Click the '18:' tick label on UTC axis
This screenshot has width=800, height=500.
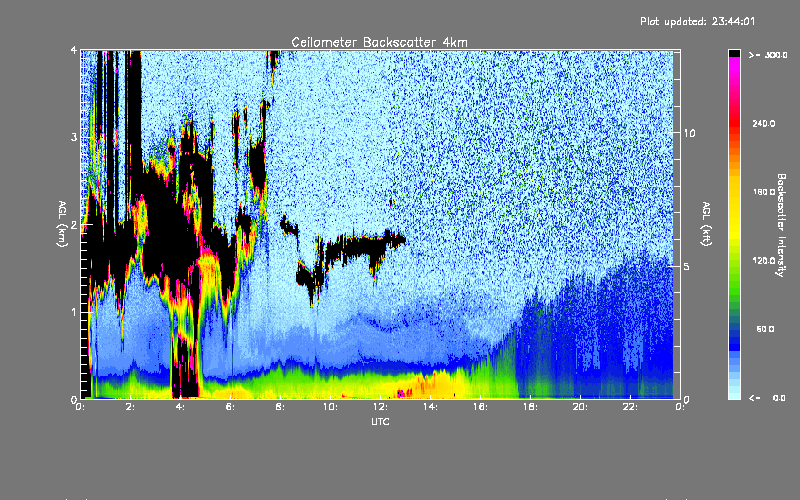[530, 407]
